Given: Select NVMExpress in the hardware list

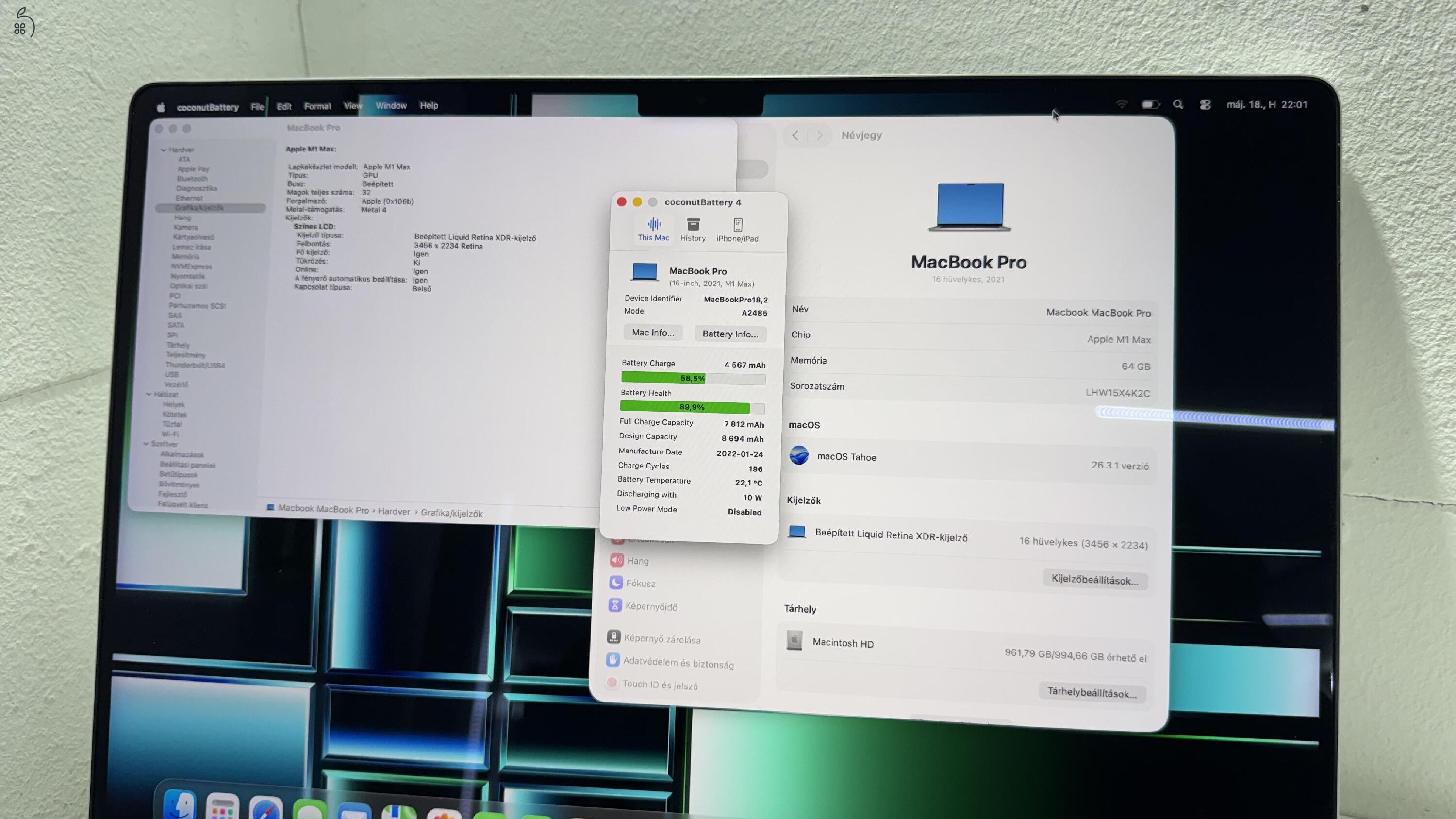Looking at the screenshot, I should [x=192, y=266].
